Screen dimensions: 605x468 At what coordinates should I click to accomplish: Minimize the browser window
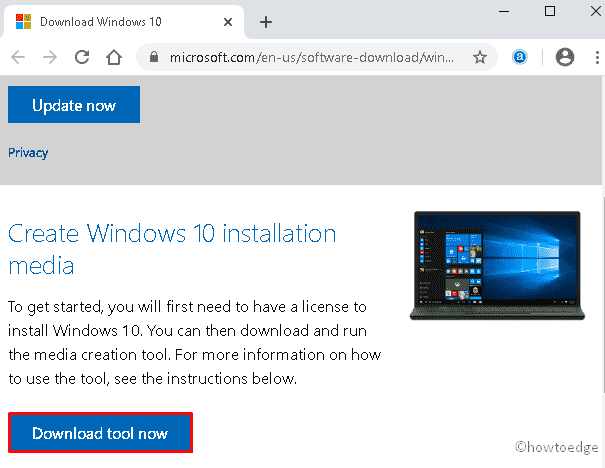point(504,12)
